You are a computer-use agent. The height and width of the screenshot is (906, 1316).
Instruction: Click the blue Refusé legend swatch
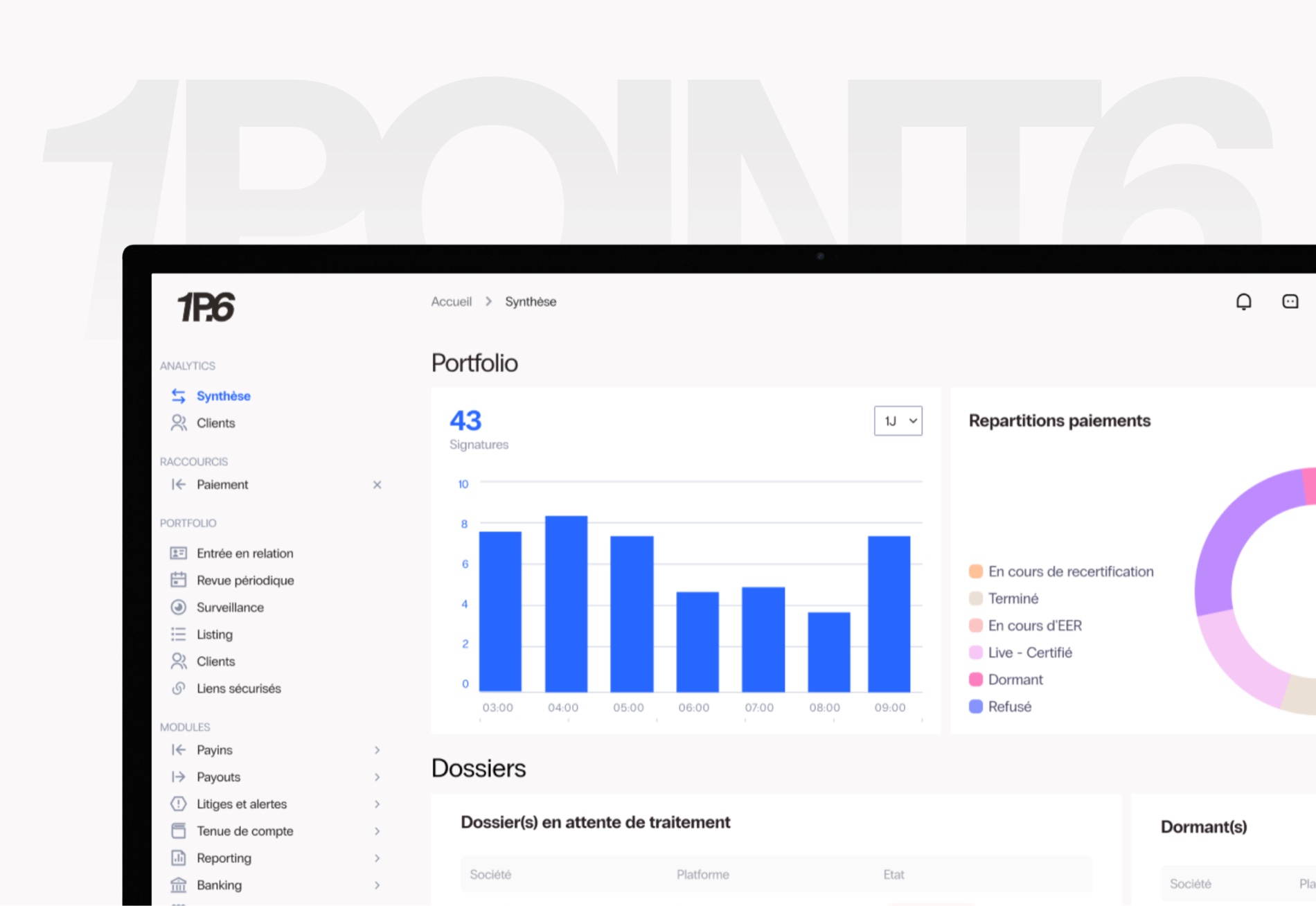click(x=976, y=707)
